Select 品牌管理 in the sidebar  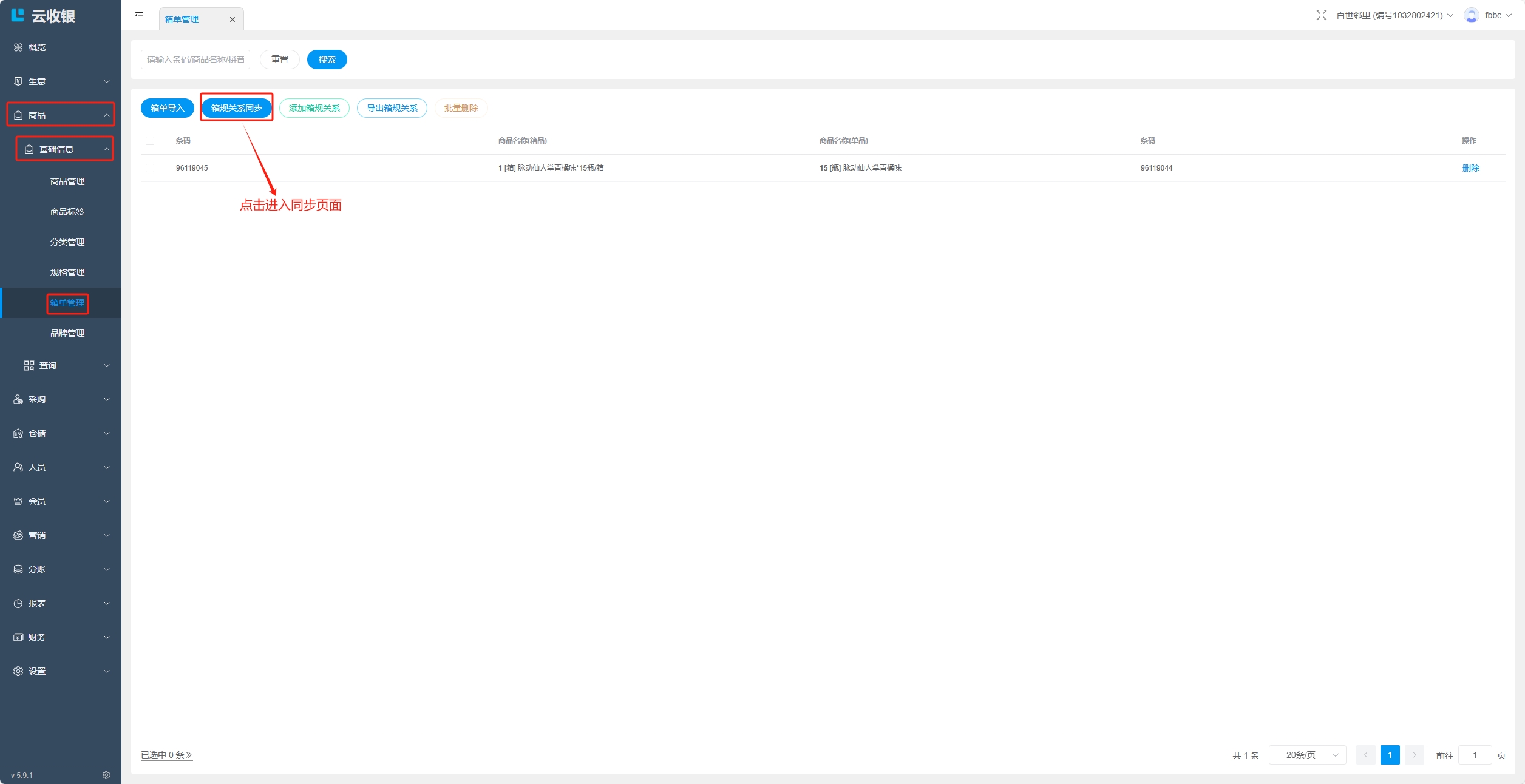coord(67,333)
